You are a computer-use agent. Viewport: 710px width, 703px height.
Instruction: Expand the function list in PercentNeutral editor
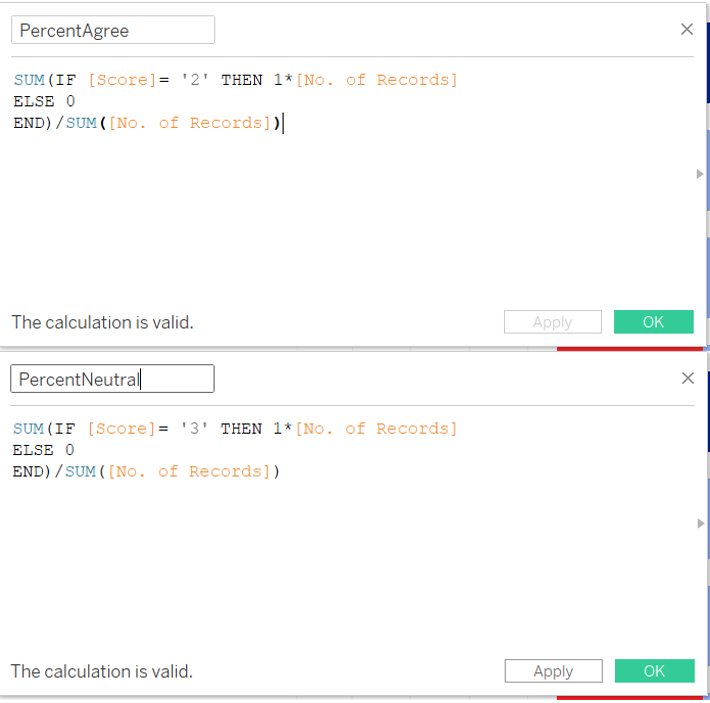coord(699,523)
